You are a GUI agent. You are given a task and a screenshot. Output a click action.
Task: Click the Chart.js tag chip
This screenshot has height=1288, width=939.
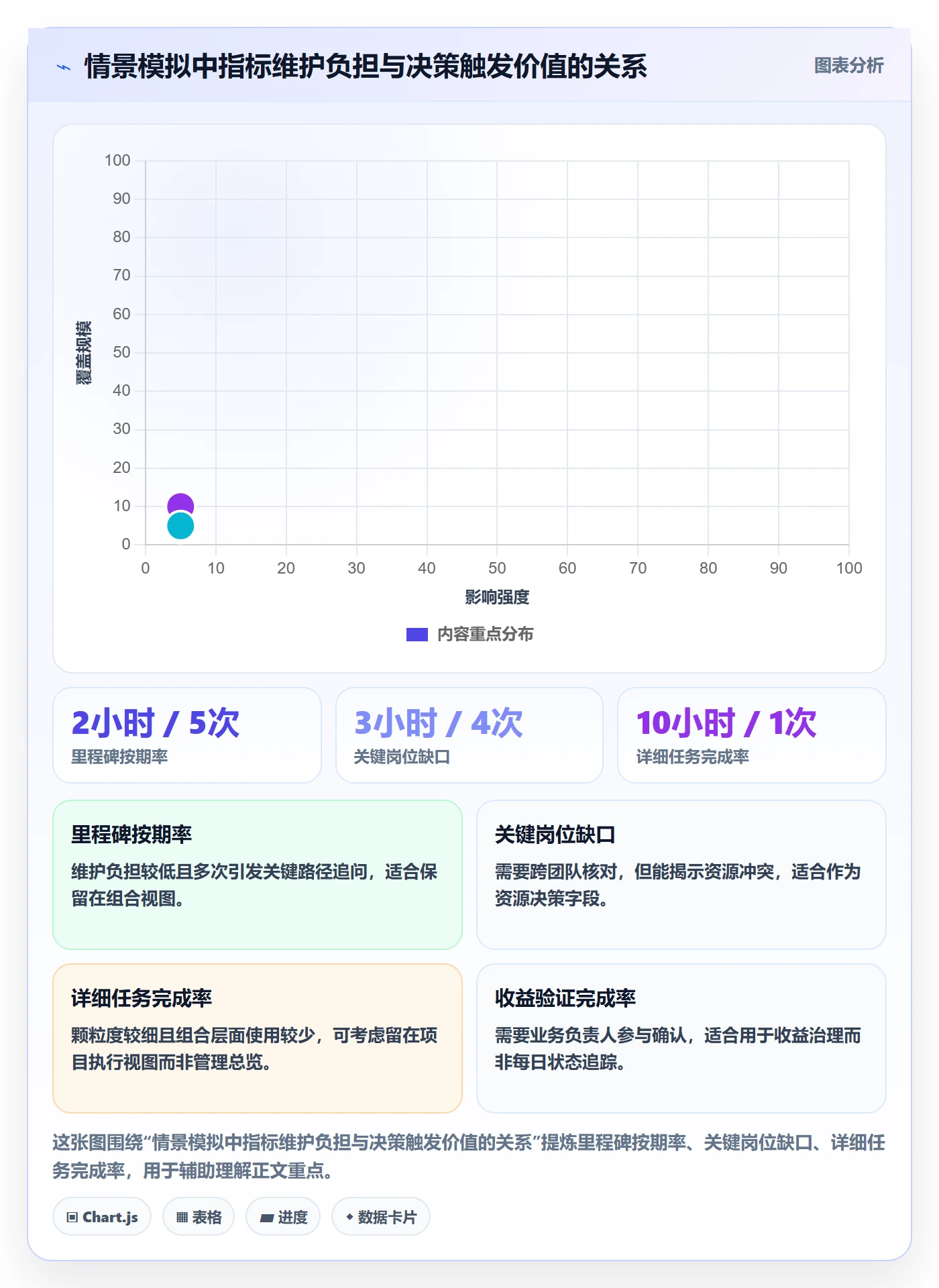(x=102, y=1217)
